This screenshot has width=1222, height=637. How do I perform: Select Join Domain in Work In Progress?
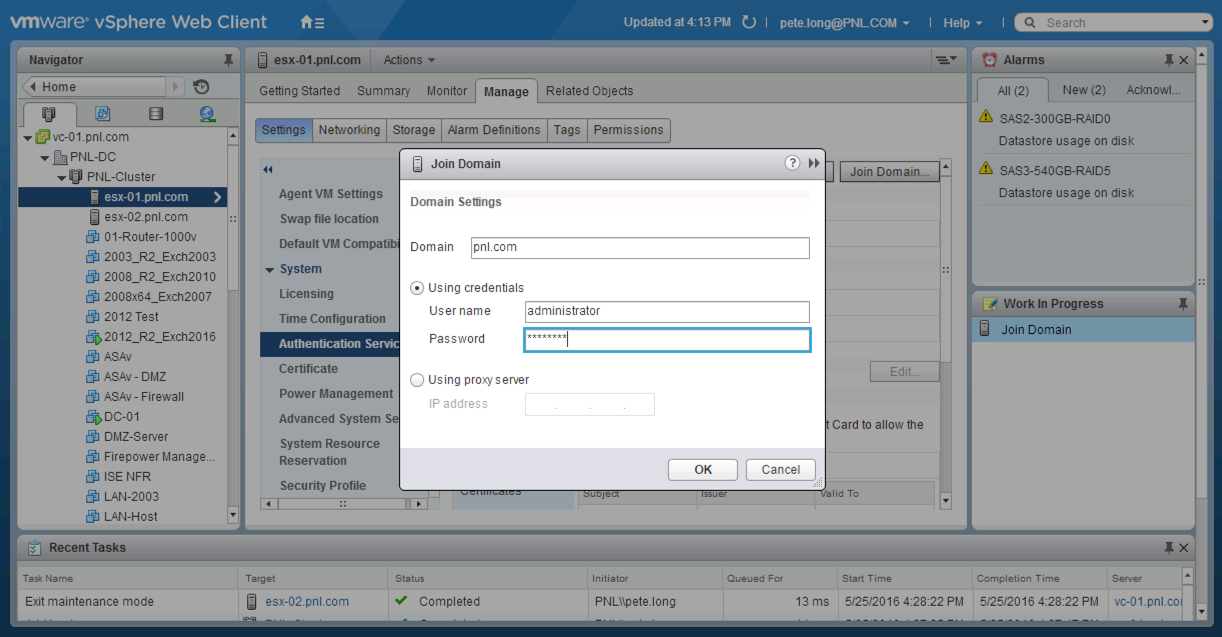(1084, 330)
